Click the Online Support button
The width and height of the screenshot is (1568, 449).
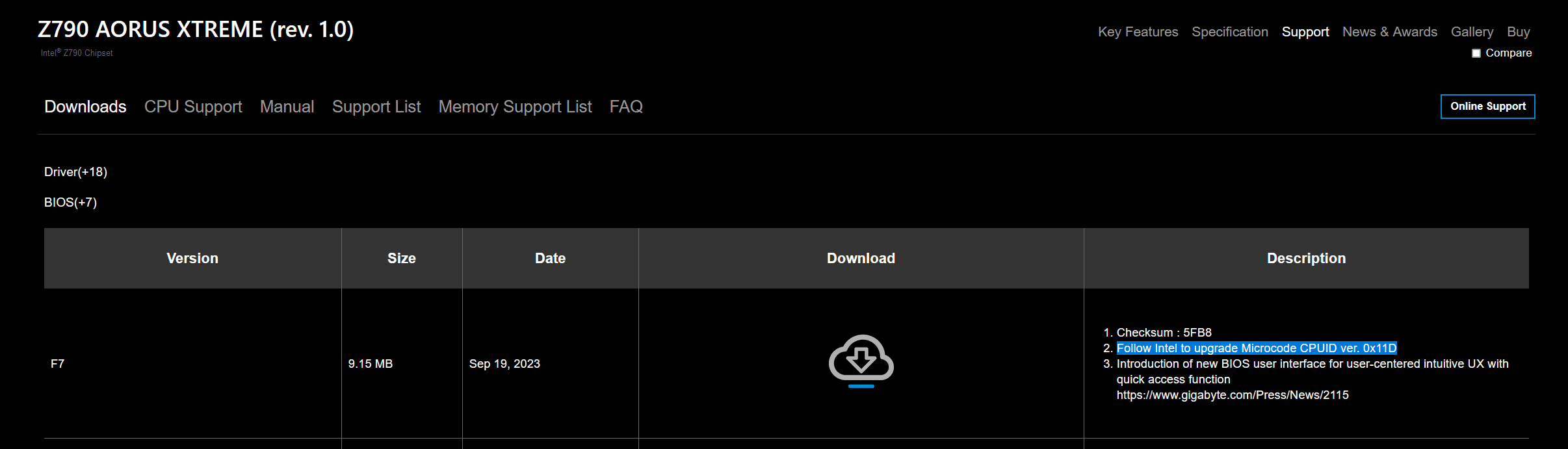click(x=1488, y=107)
